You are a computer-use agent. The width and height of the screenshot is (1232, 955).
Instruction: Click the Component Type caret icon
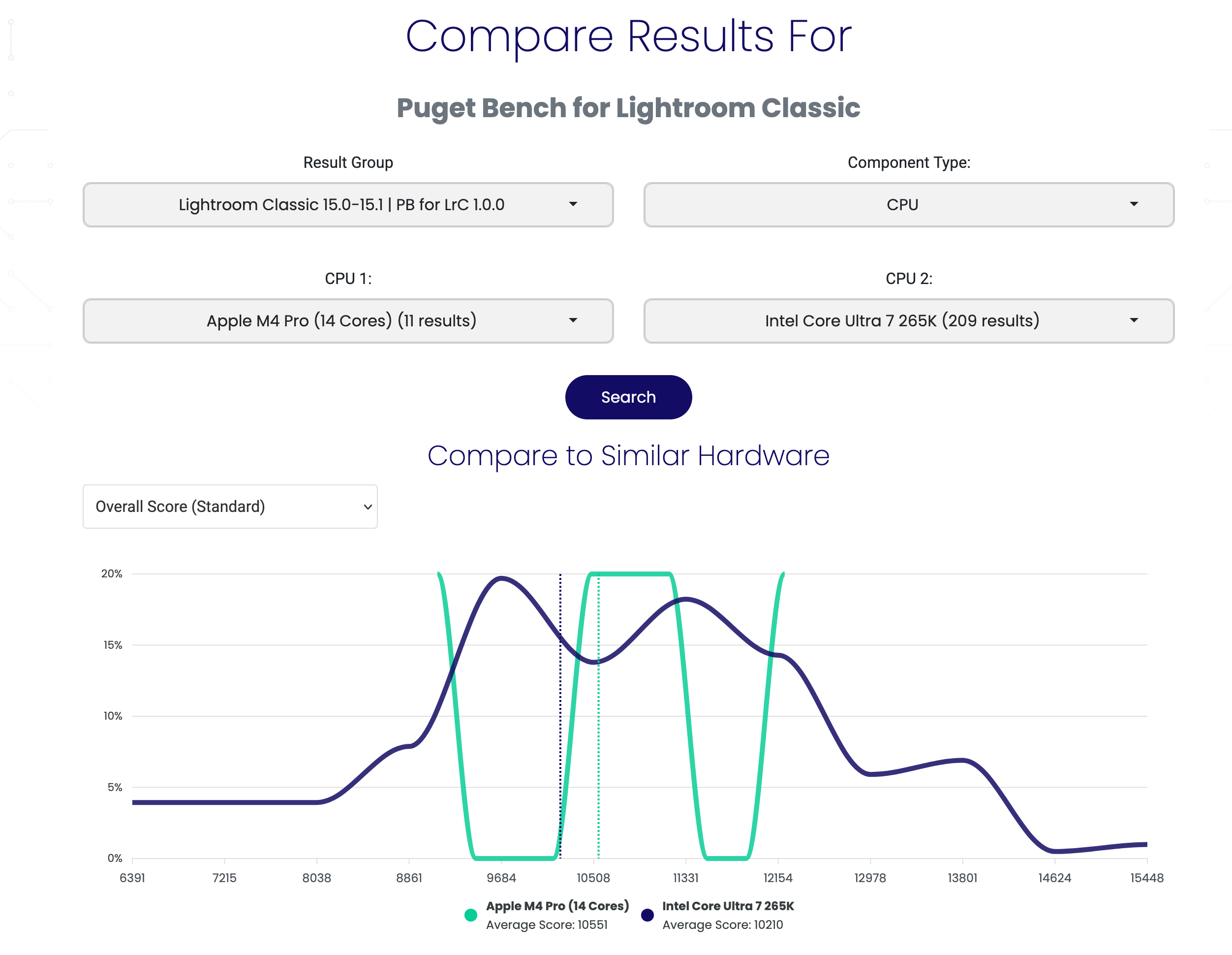pyautogui.click(x=1133, y=204)
